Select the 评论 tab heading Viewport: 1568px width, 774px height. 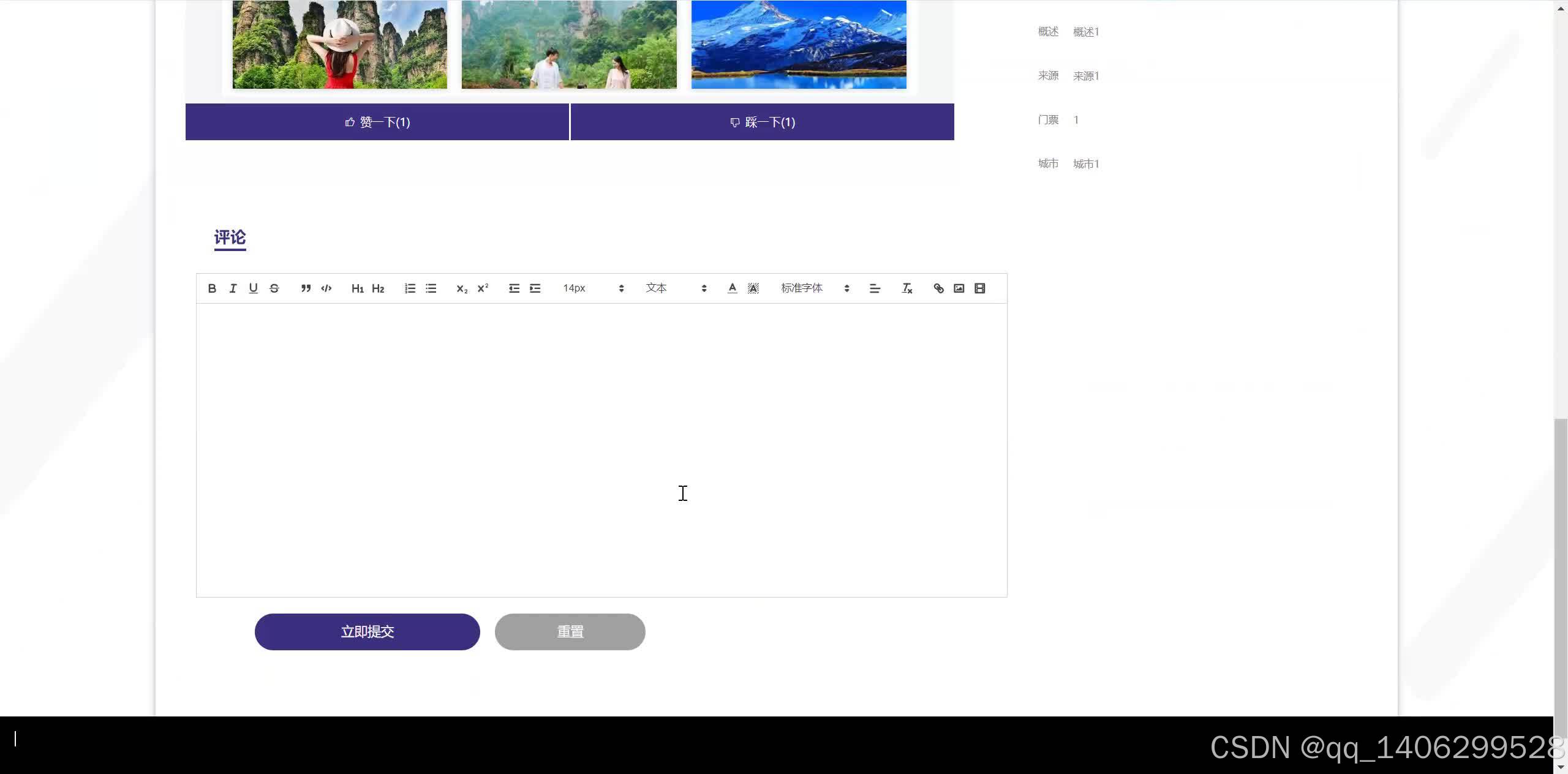pos(230,238)
